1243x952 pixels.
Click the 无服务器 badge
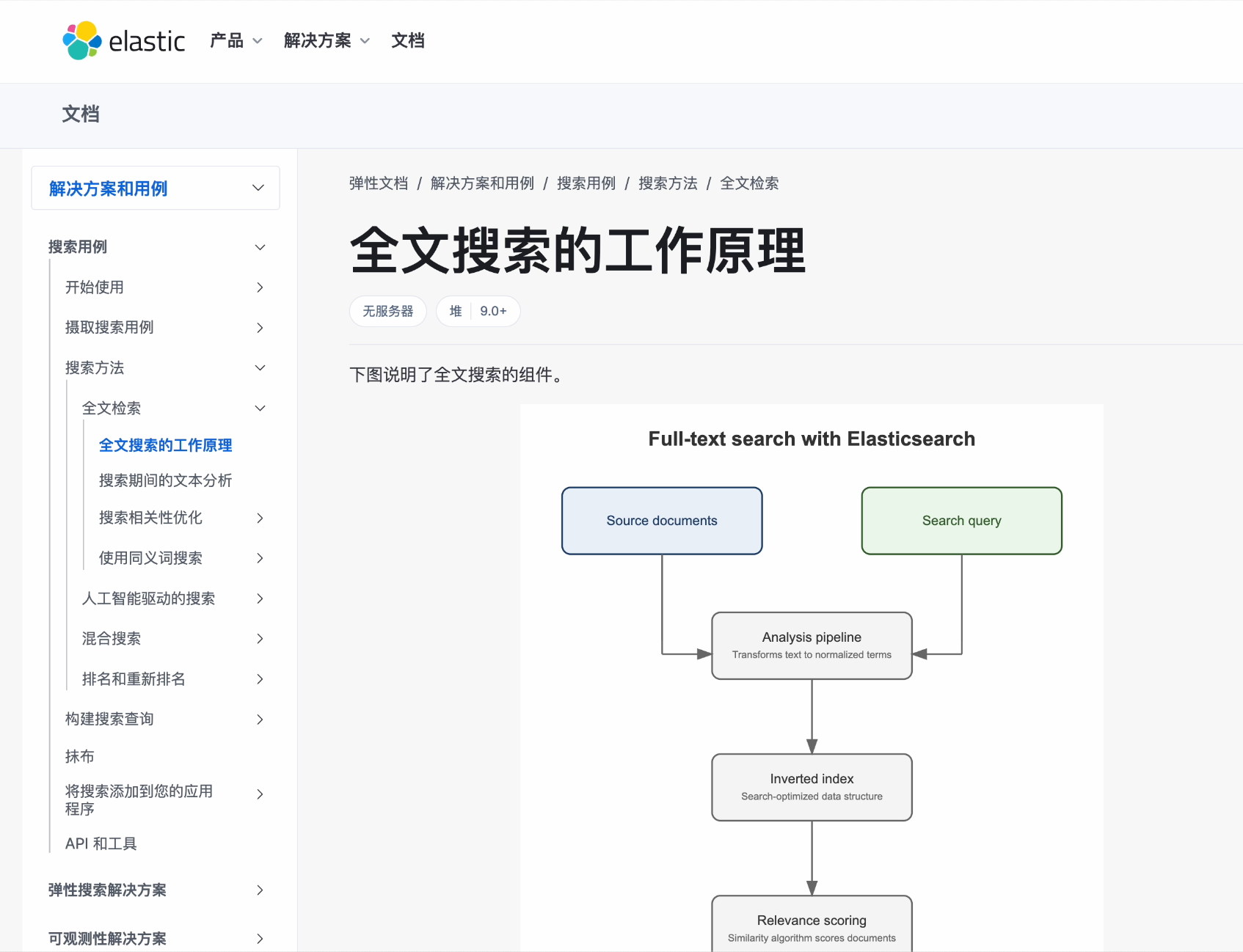[387, 311]
